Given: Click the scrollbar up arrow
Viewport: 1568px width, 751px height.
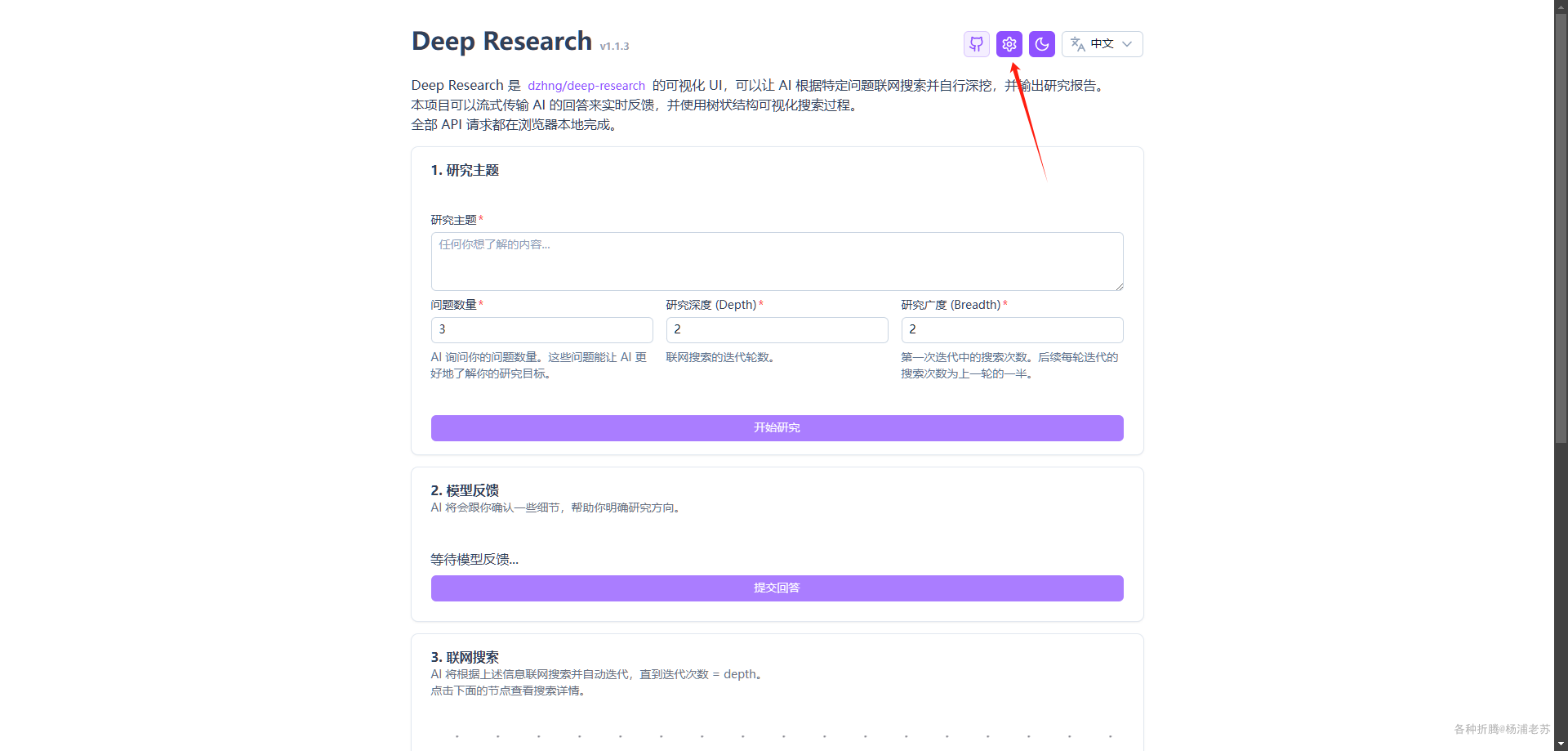Looking at the screenshot, I should 1561,7.
